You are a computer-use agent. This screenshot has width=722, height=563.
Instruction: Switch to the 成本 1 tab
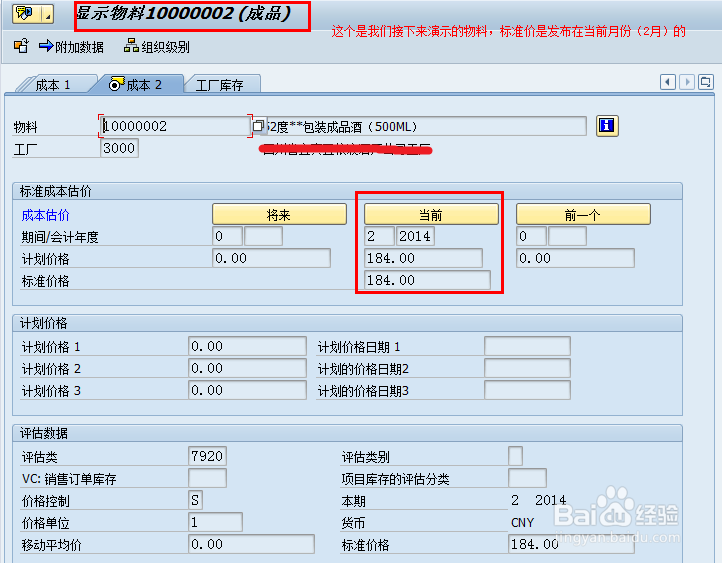[53, 85]
